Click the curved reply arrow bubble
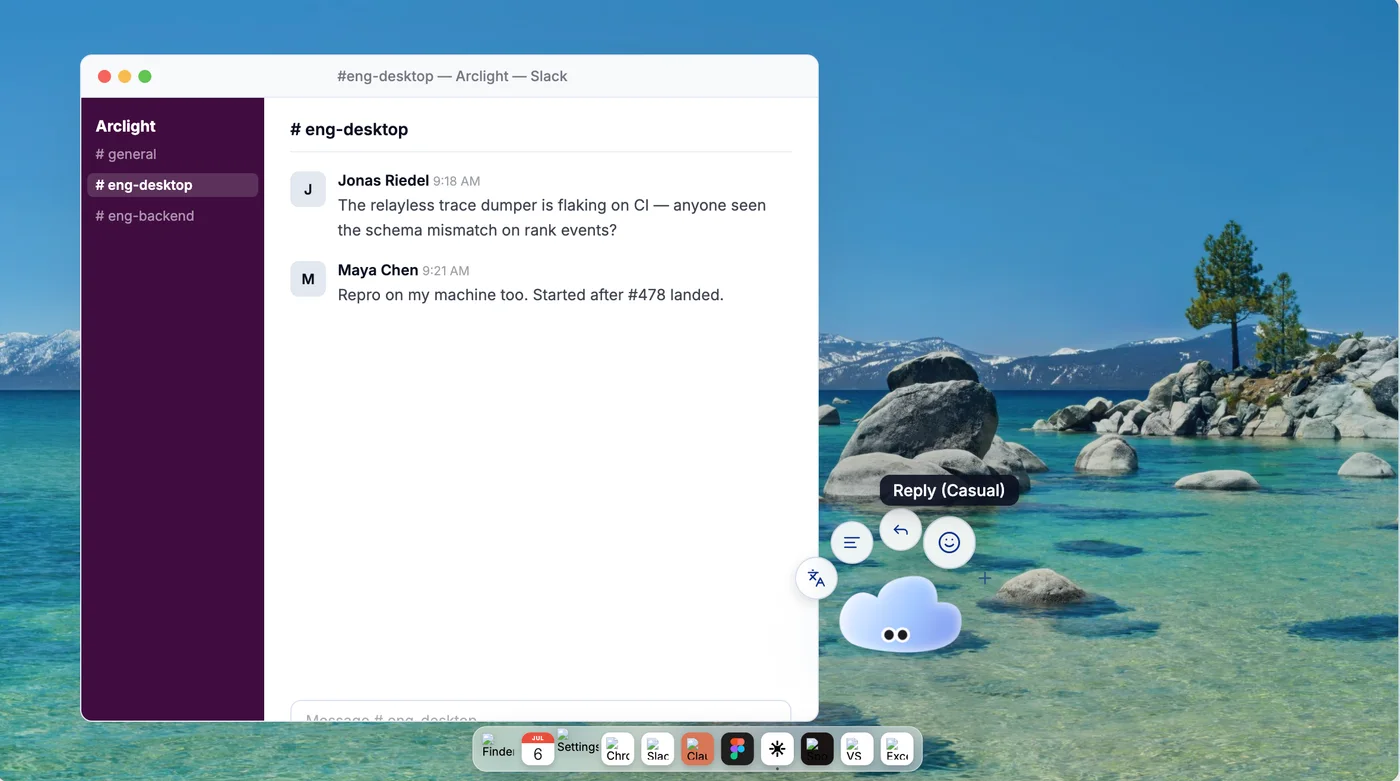Image resolution: width=1400 pixels, height=781 pixels. click(901, 530)
